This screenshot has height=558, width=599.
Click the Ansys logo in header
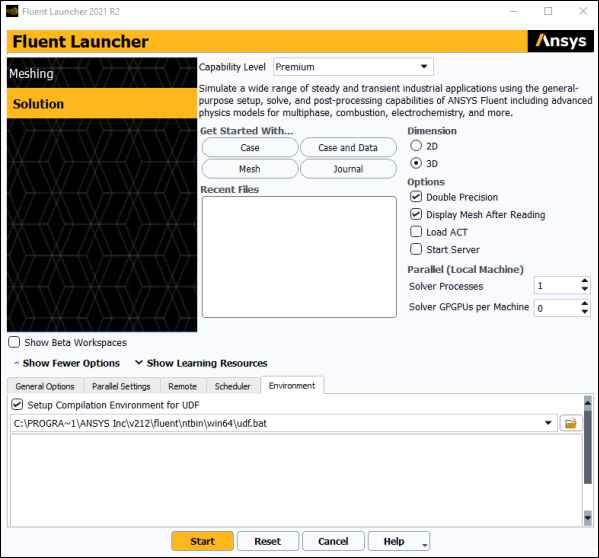pyautogui.click(x=560, y=41)
